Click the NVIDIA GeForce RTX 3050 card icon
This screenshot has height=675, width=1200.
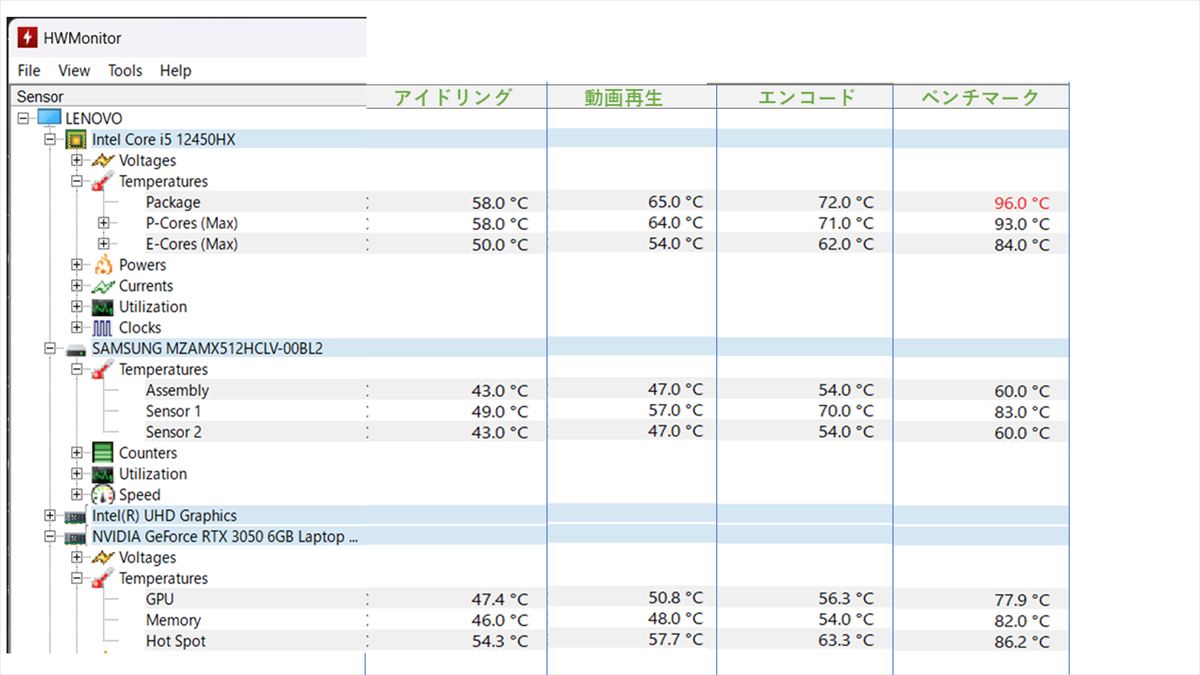(x=76, y=537)
